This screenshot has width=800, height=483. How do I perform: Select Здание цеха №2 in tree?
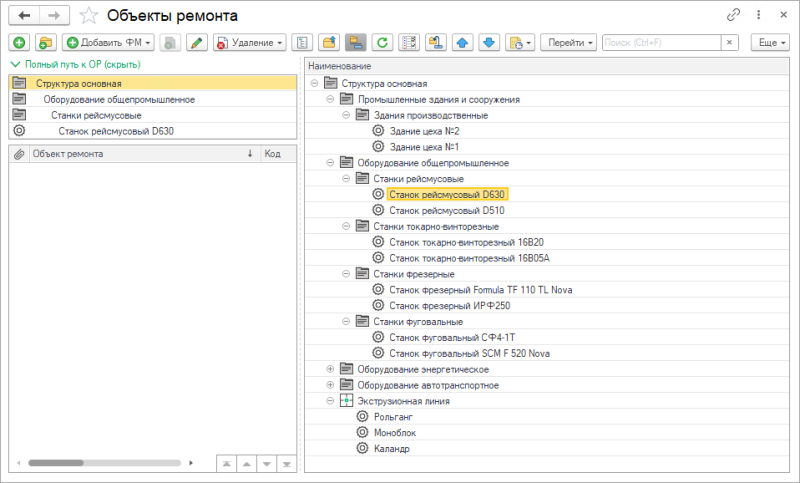coord(424,131)
